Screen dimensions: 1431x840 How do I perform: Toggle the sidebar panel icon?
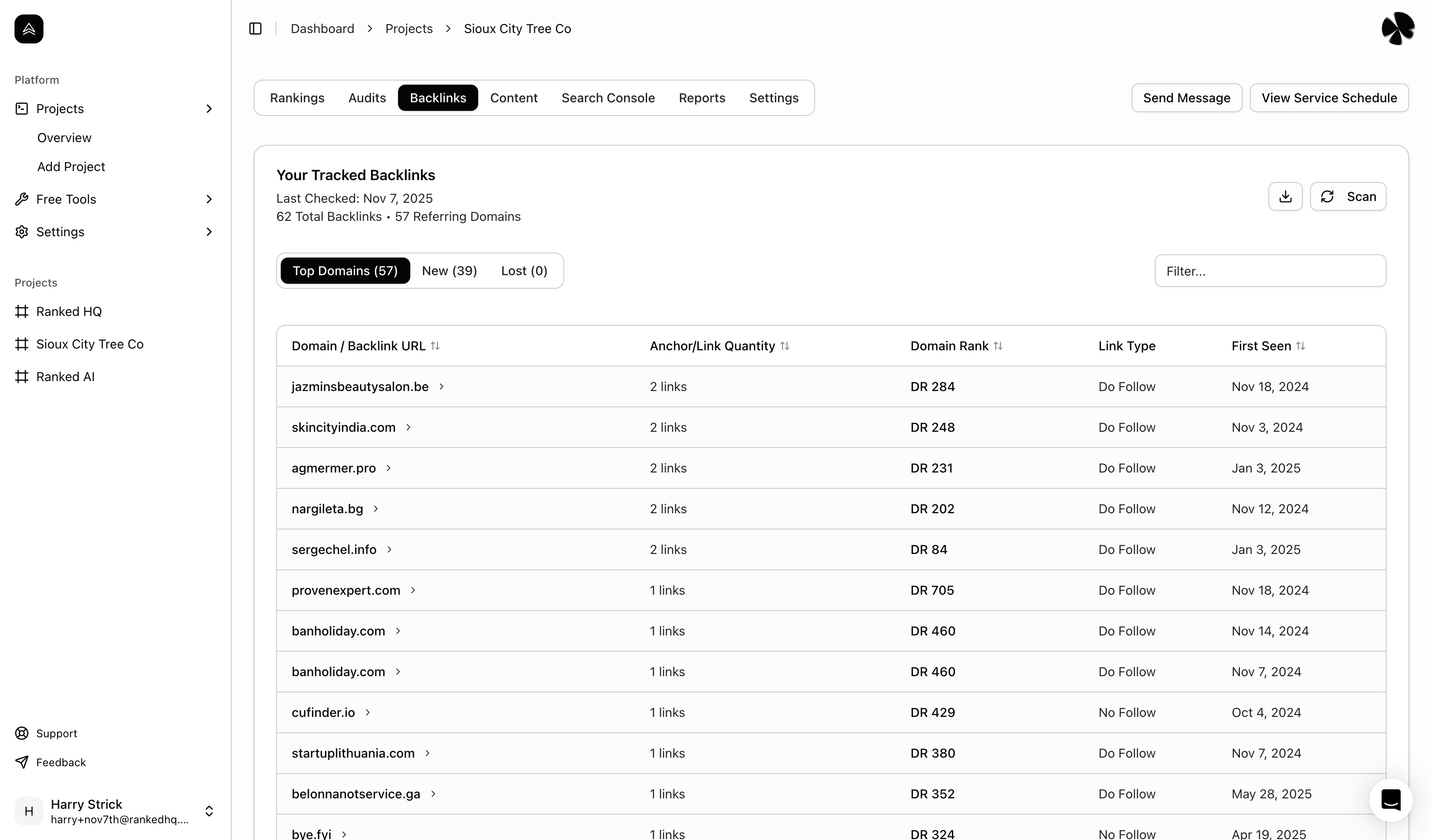[255, 29]
